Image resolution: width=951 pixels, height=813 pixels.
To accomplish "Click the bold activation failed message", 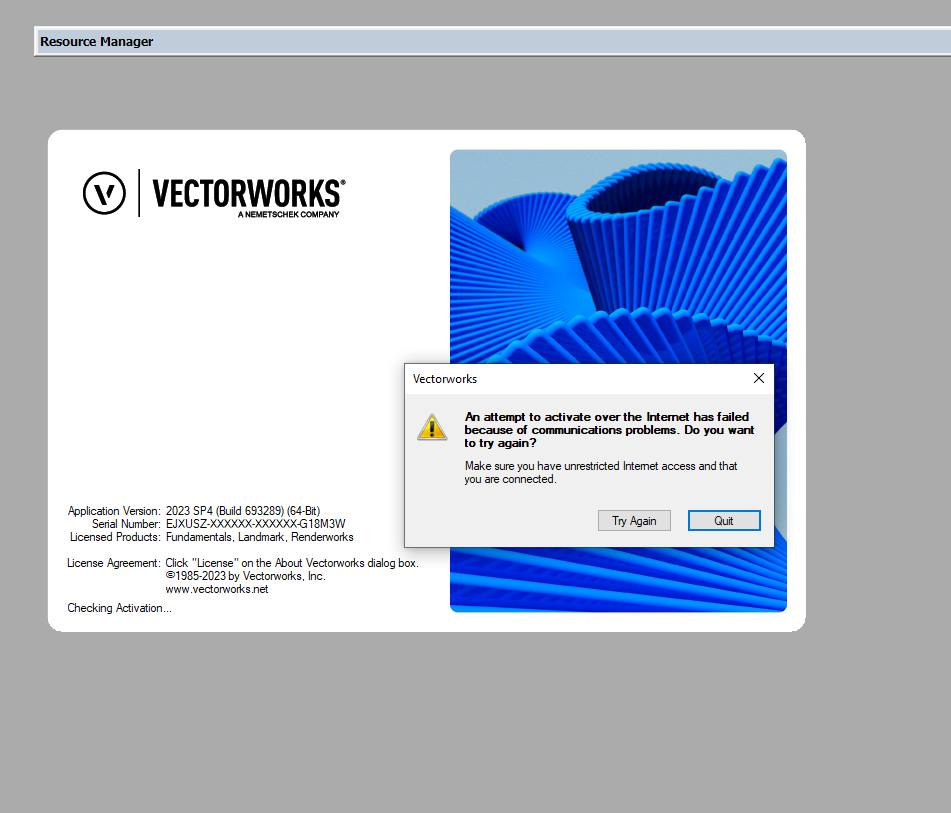I will coord(609,430).
